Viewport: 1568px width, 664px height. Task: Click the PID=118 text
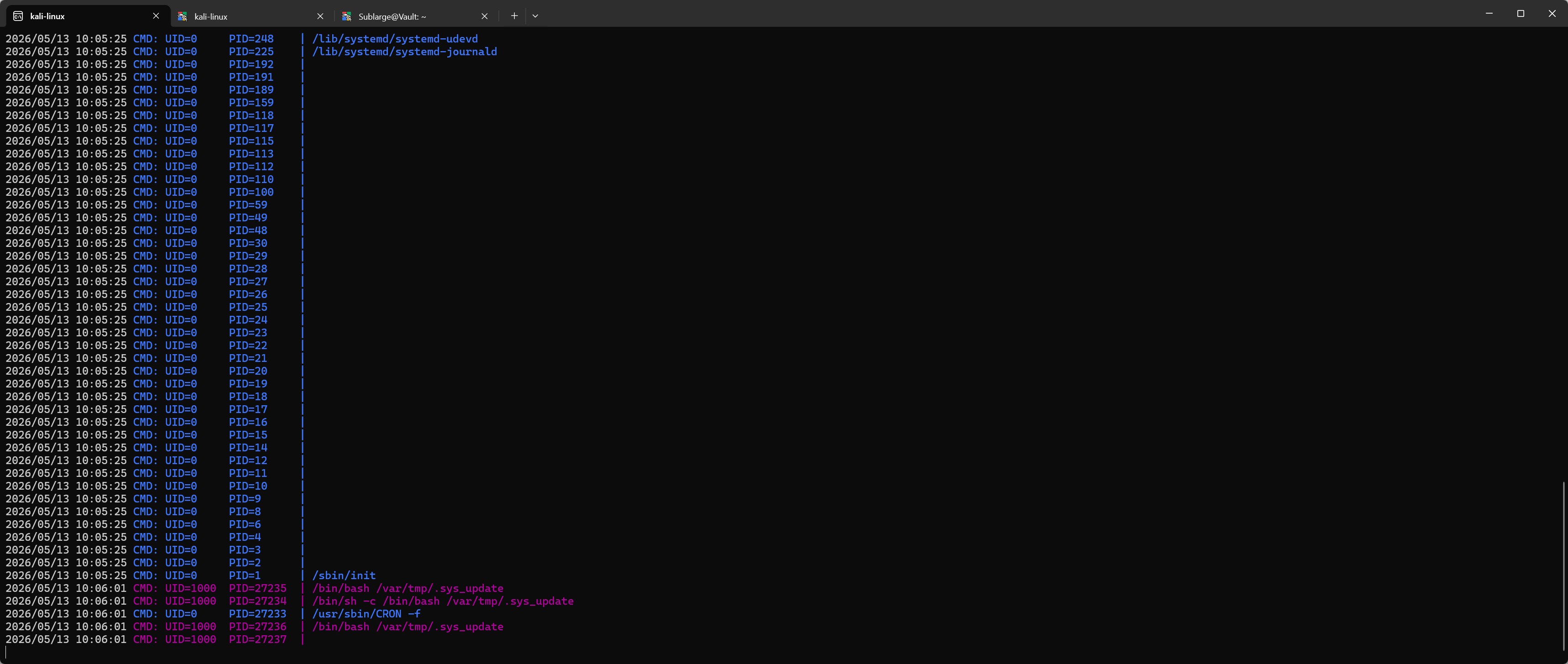click(251, 115)
